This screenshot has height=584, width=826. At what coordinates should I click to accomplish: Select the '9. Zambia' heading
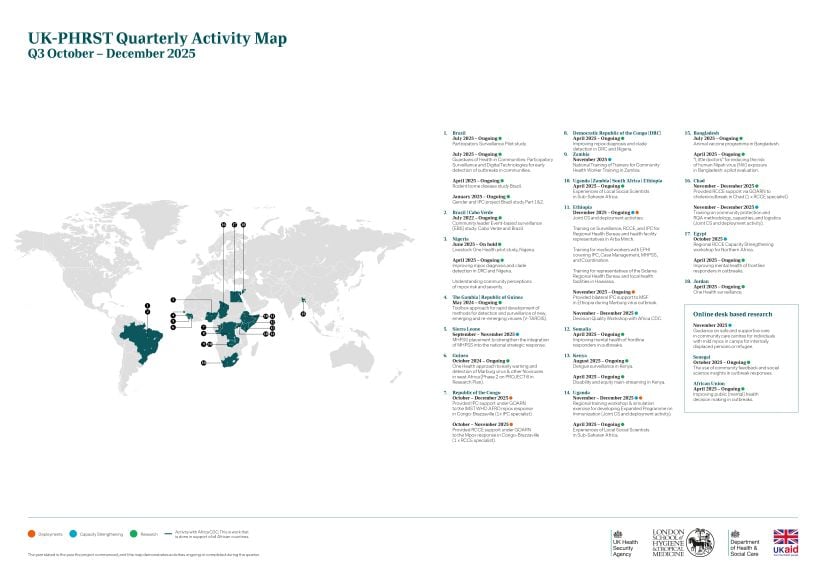(576, 154)
